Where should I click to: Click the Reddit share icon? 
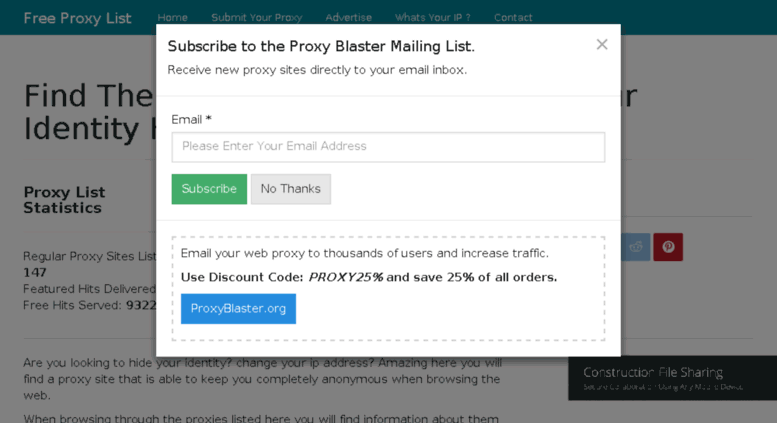(635, 247)
